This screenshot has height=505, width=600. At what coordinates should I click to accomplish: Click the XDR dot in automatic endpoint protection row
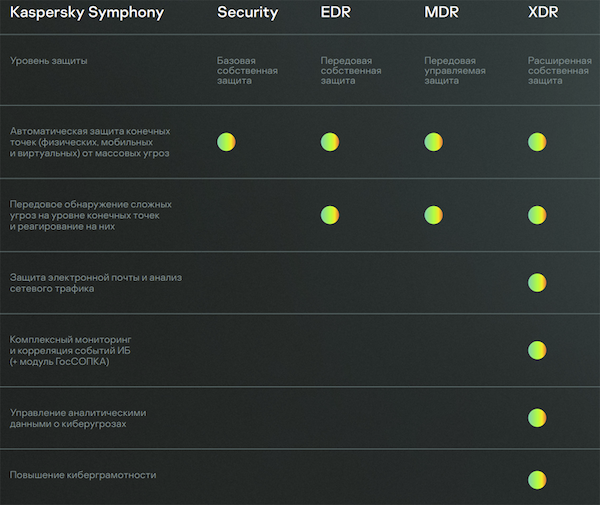pyautogui.click(x=537, y=142)
